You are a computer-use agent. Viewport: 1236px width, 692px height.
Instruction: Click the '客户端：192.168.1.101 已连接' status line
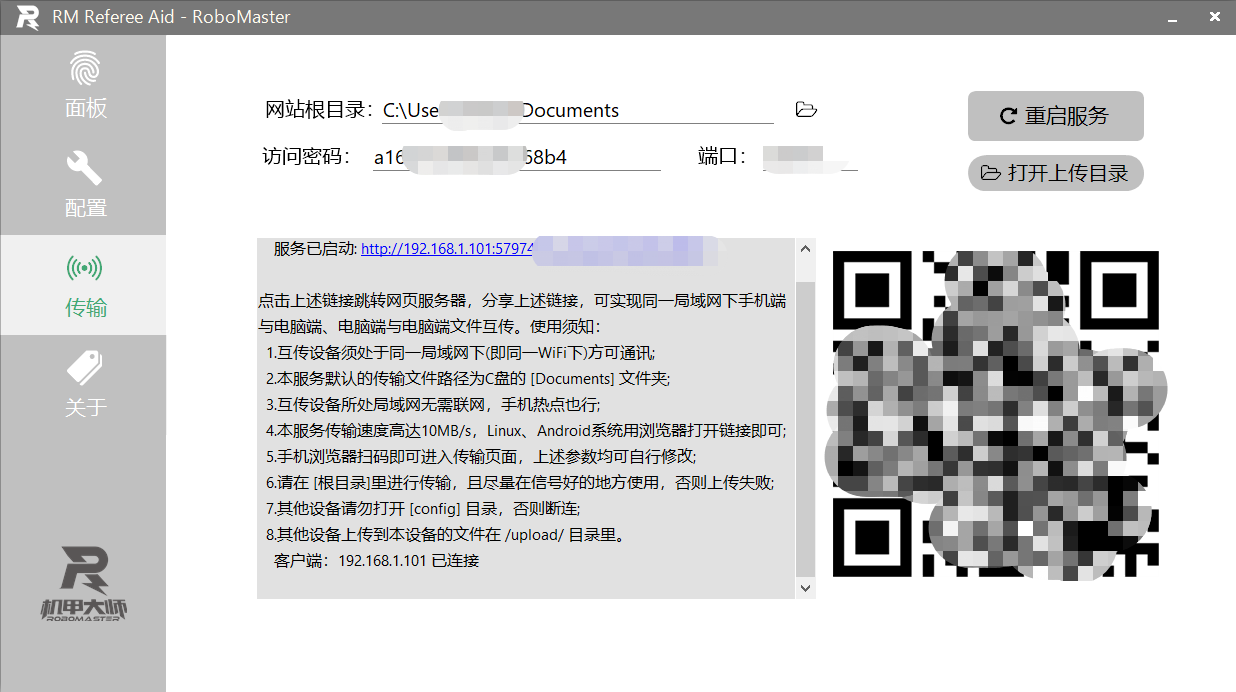click(377, 560)
